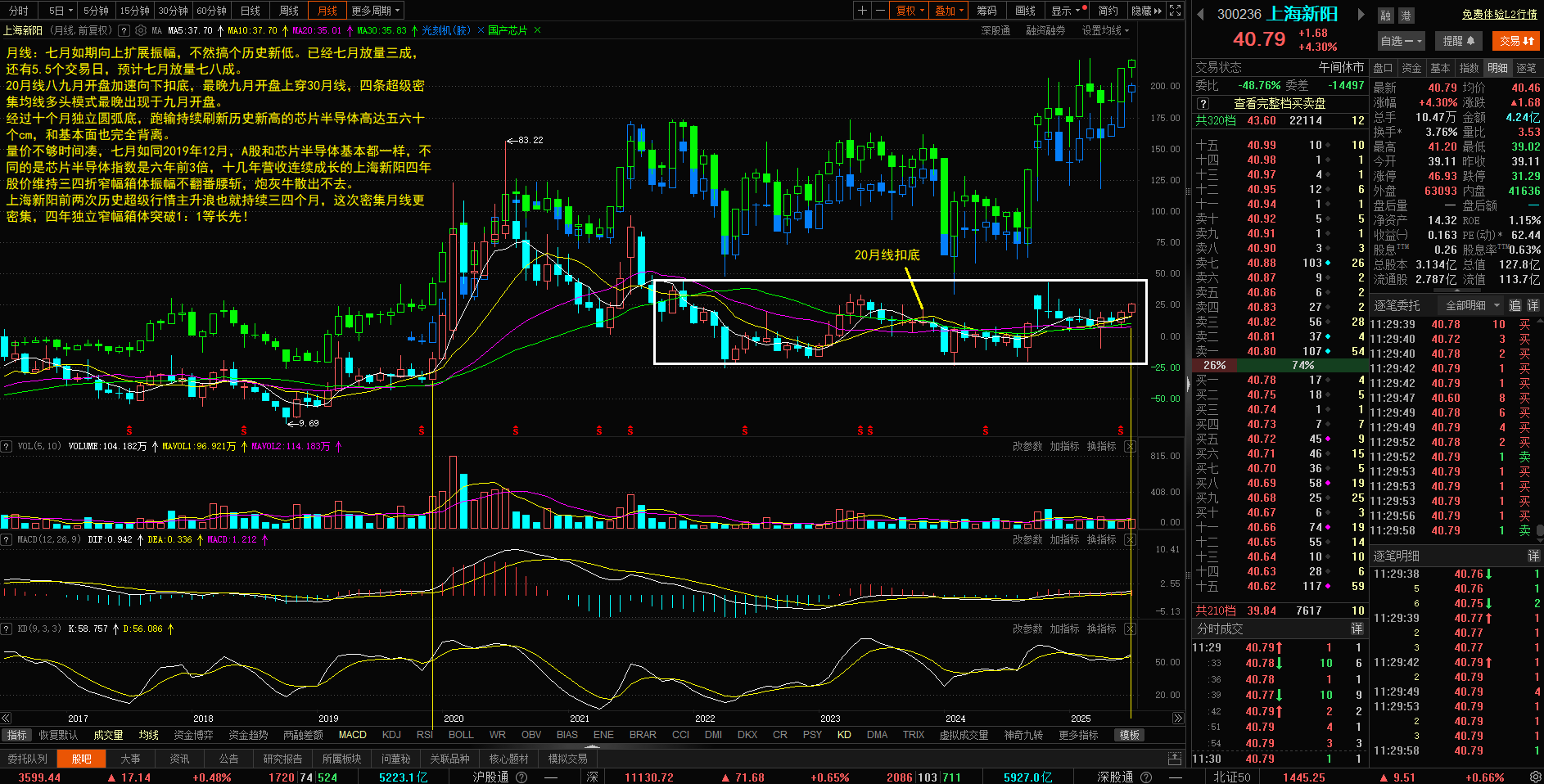
Task: Remove the 光刻机(胶) overlay with its X
Action: click(x=481, y=30)
